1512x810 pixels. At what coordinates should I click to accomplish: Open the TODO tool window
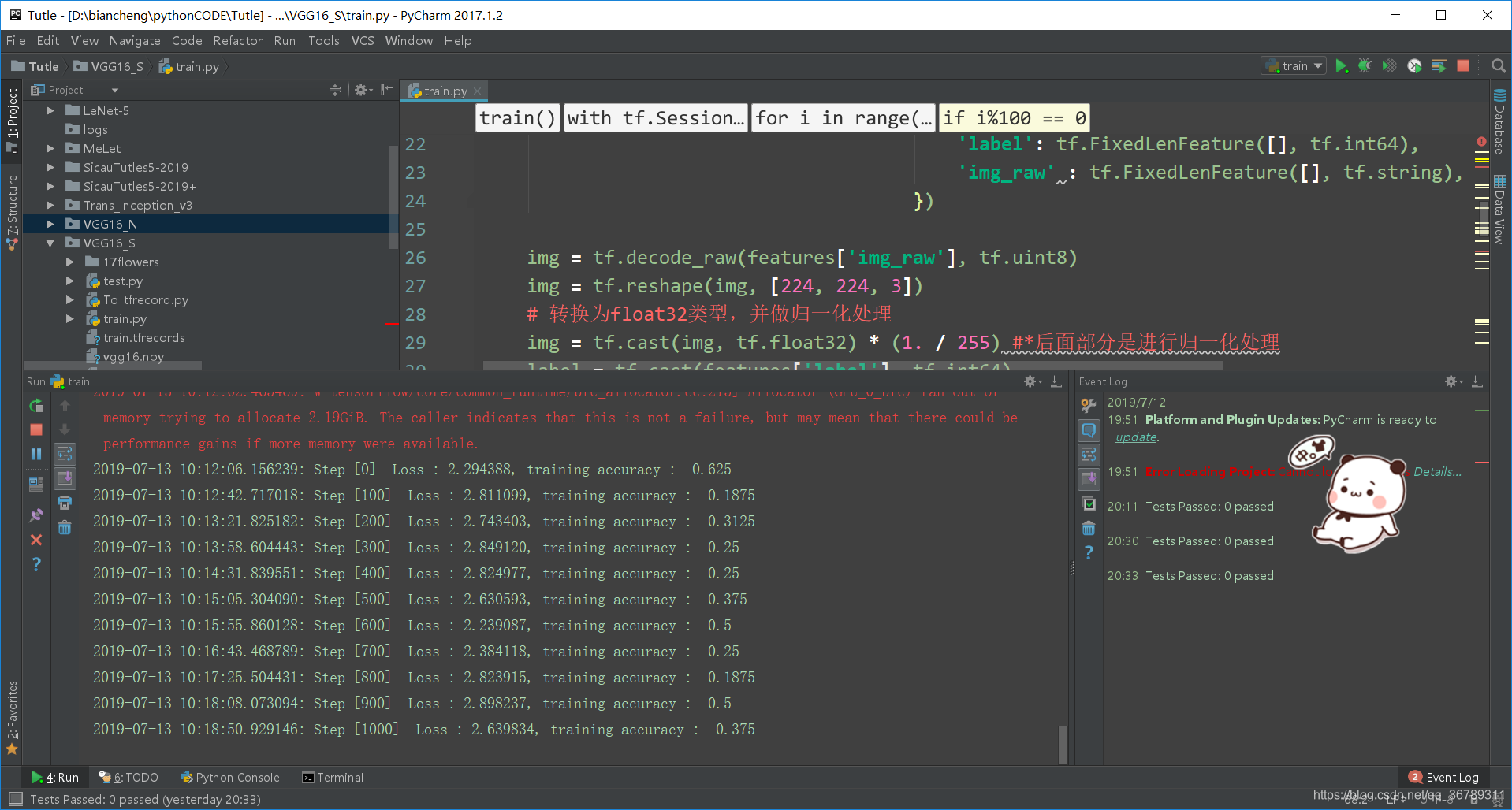coord(128,777)
